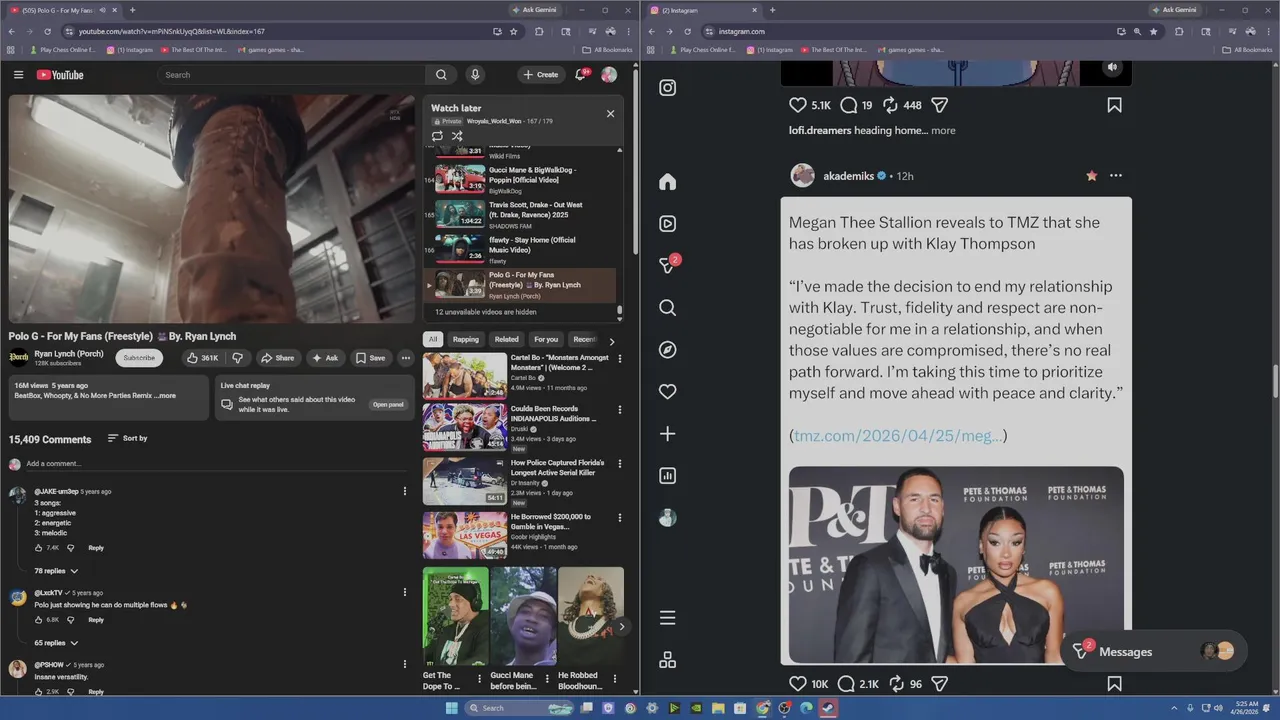
Task: Select the For you filter chip
Action: (x=546, y=339)
